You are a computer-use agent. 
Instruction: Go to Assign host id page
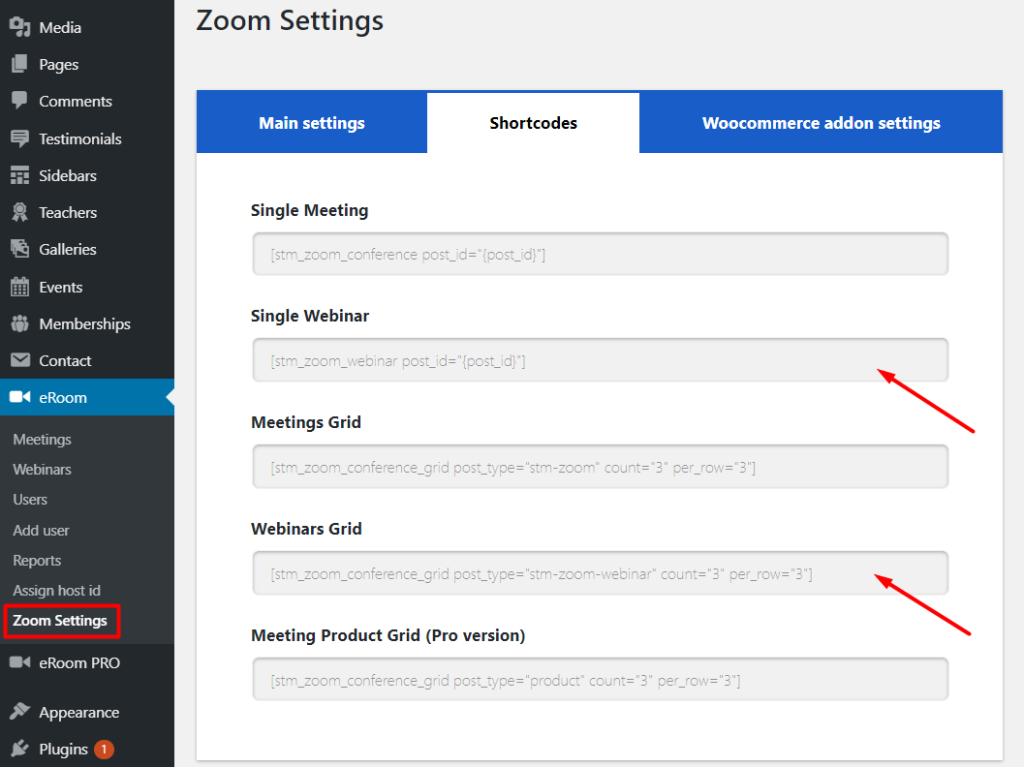click(x=57, y=590)
